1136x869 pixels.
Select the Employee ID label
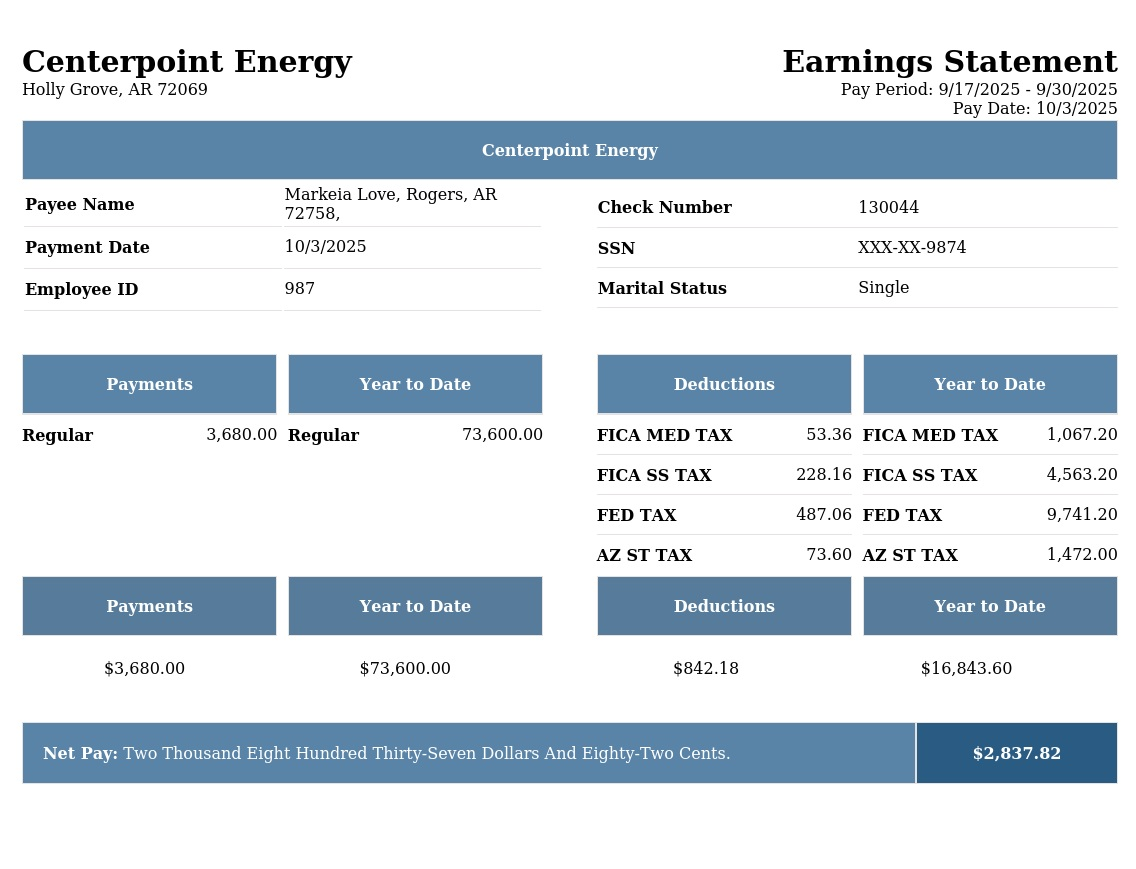(x=81, y=289)
